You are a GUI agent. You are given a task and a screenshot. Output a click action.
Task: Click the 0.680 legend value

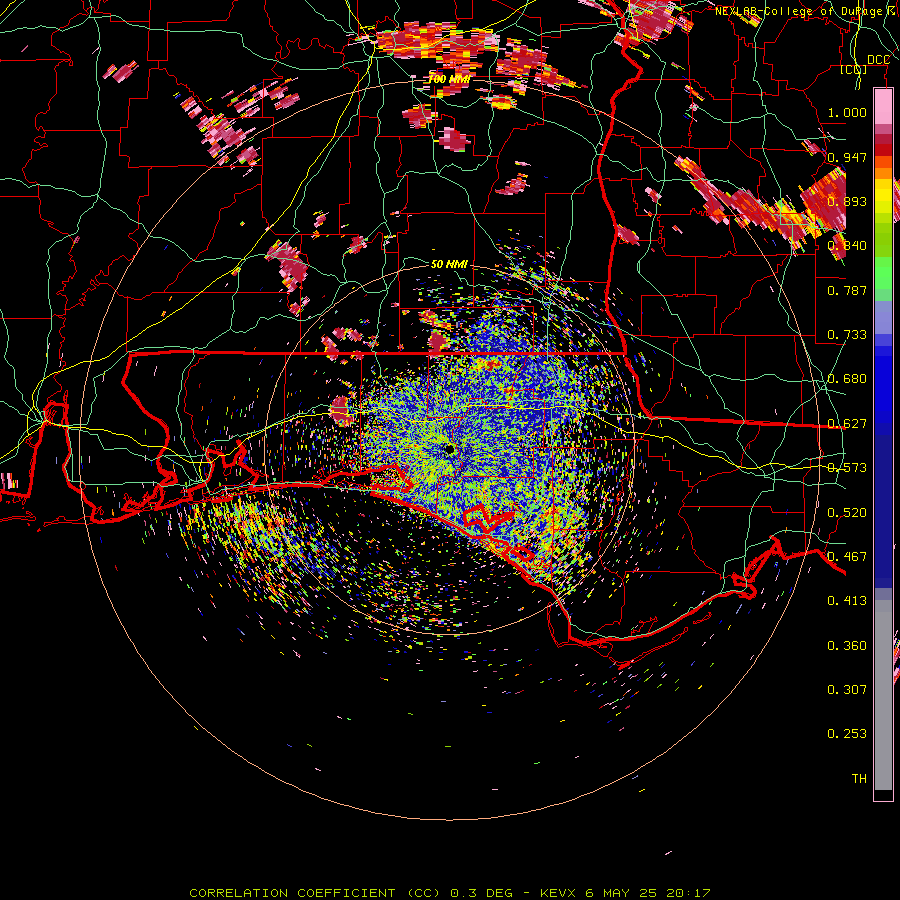(847, 379)
